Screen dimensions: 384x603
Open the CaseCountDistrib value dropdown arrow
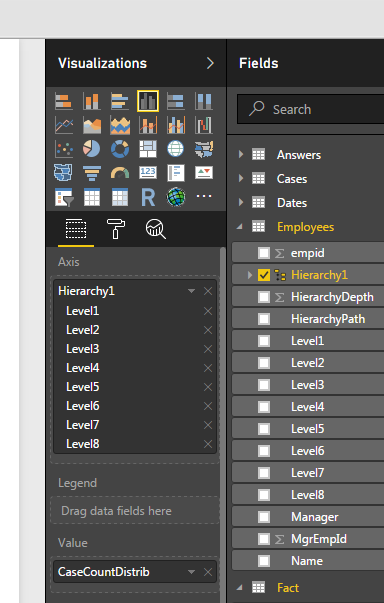[x=191, y=572]
